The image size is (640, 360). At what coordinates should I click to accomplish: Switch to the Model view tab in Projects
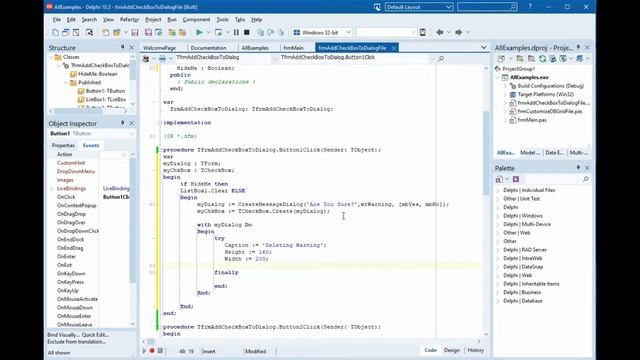click(x=530, y=153)
